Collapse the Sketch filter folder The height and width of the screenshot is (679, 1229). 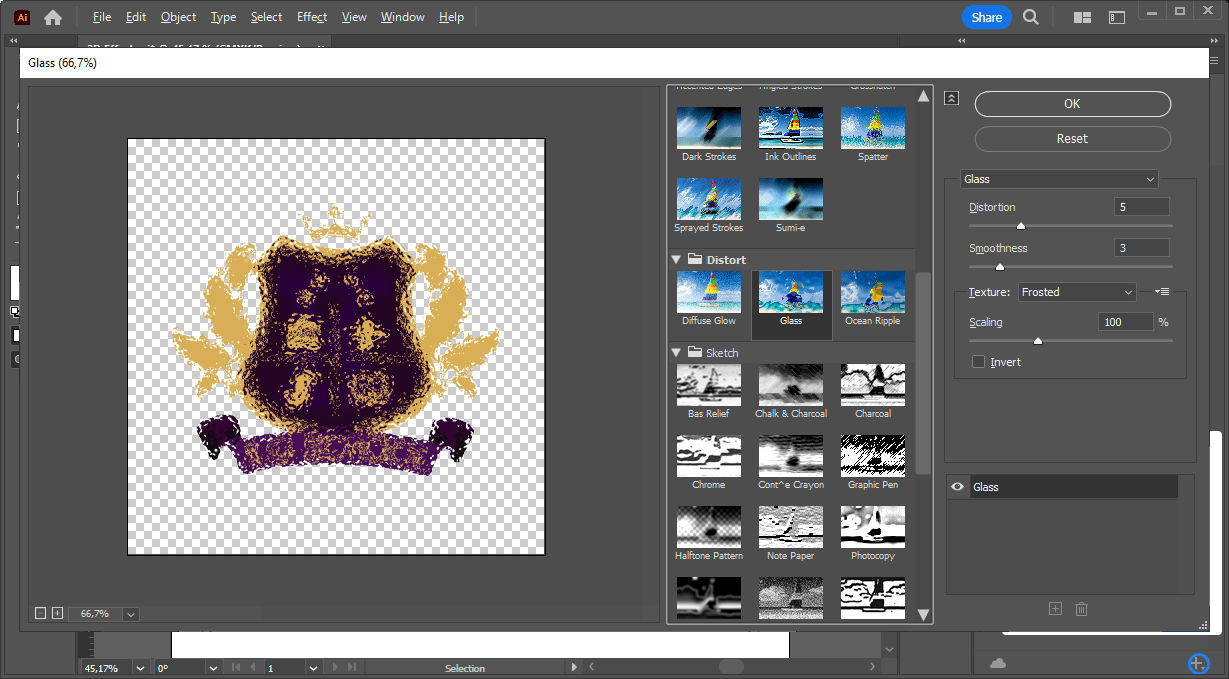(676, 352)
